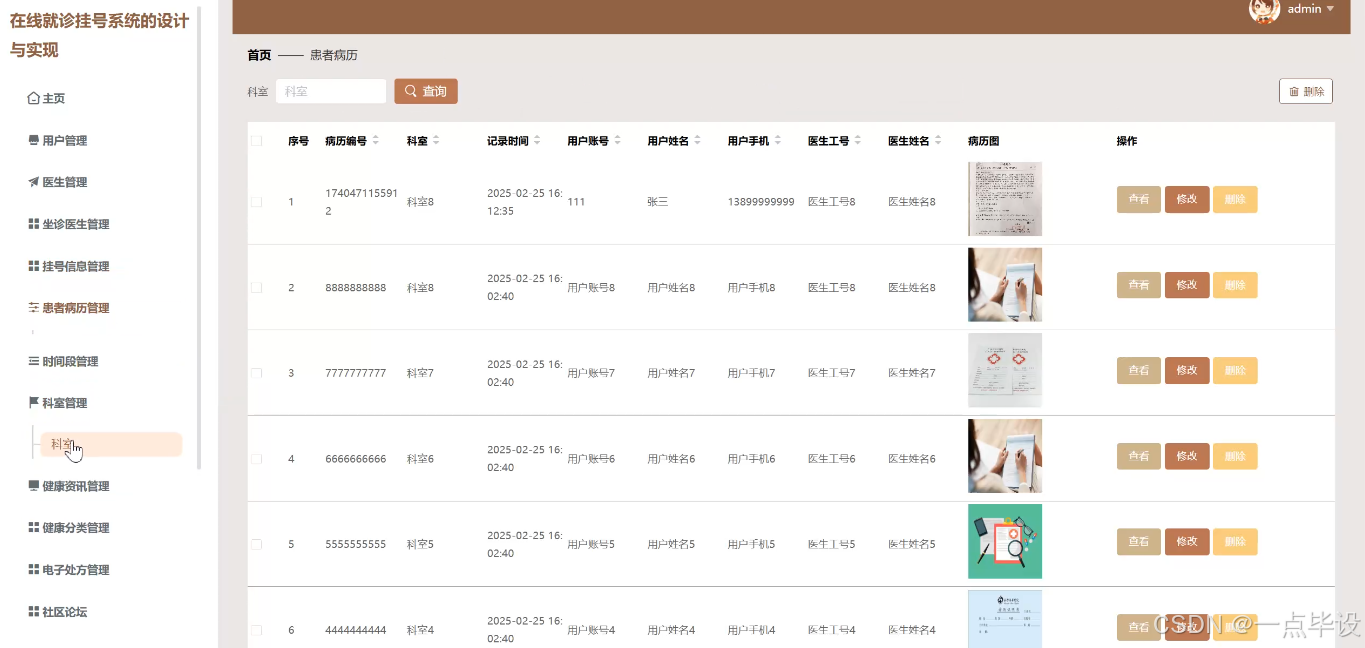Open the 社区论坛 menu item
The image size is (1365, 648).
pos(66,611)
